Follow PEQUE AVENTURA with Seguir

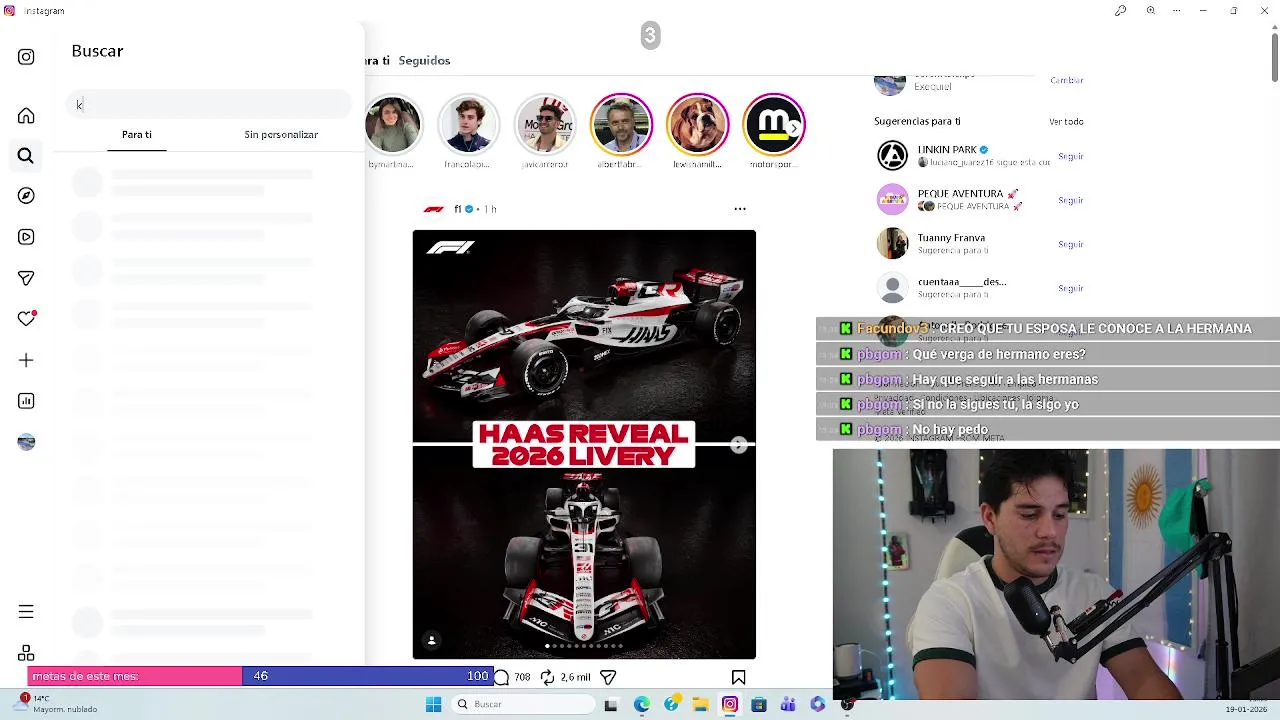click(x=1071, y=200)
